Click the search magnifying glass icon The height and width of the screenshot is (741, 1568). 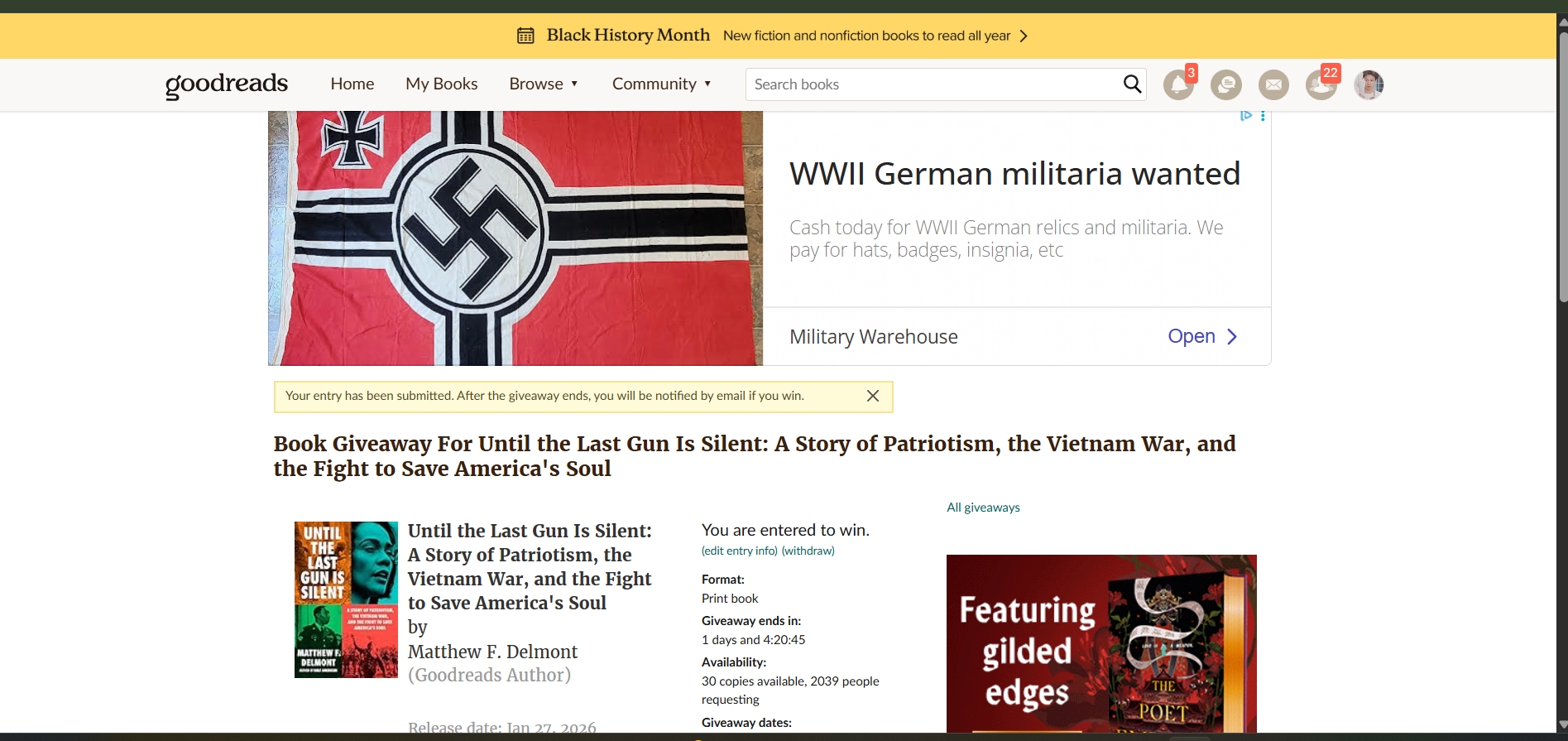[x=1132, y=84]
